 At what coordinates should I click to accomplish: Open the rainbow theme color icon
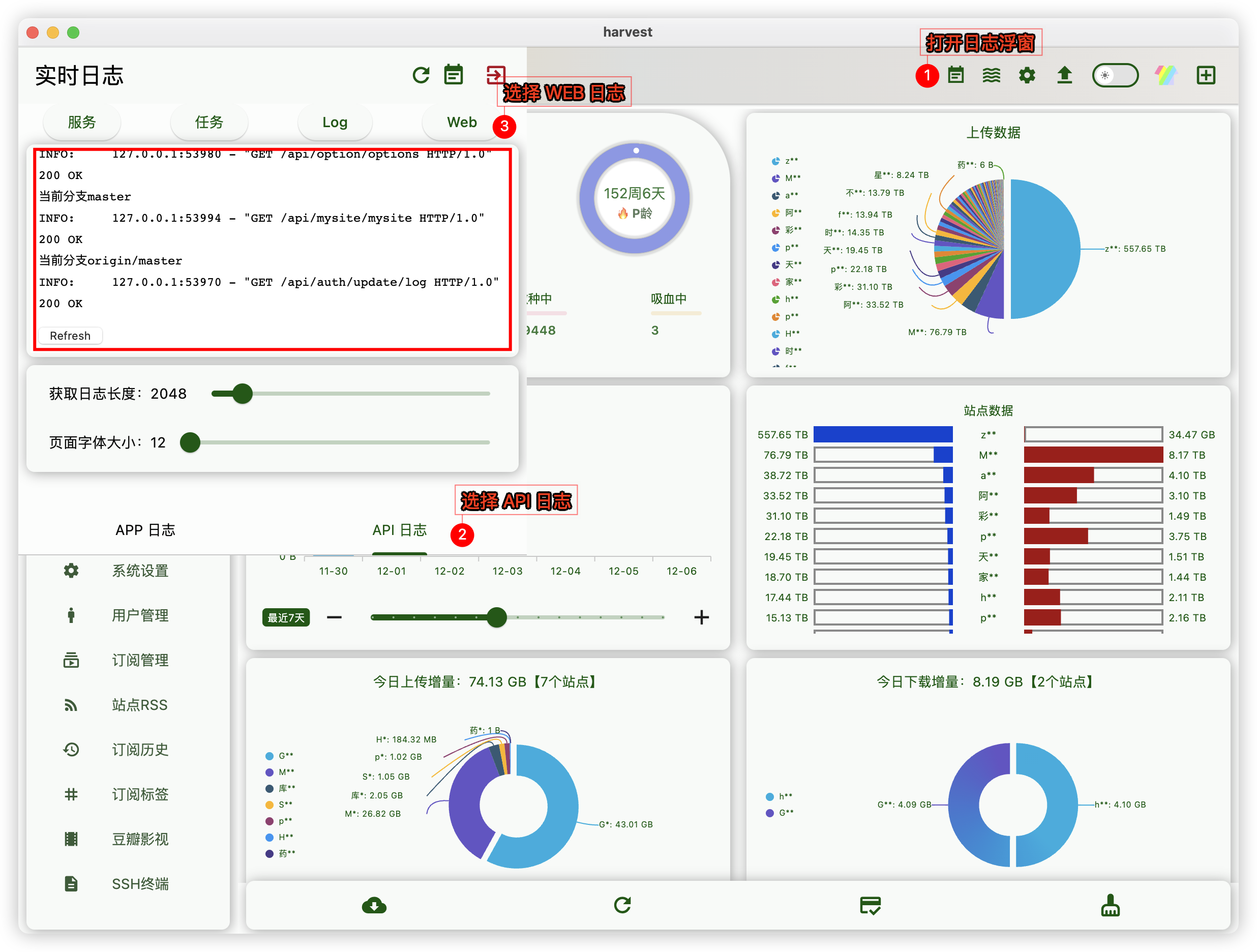click(x=1165, y=75)
